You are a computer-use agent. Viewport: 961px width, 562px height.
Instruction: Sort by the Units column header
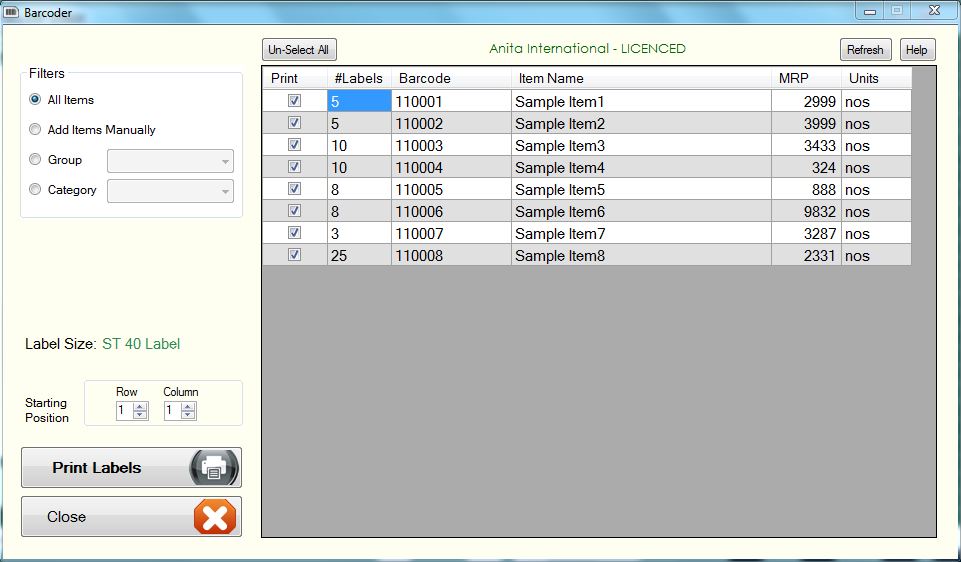coord(876,78)
